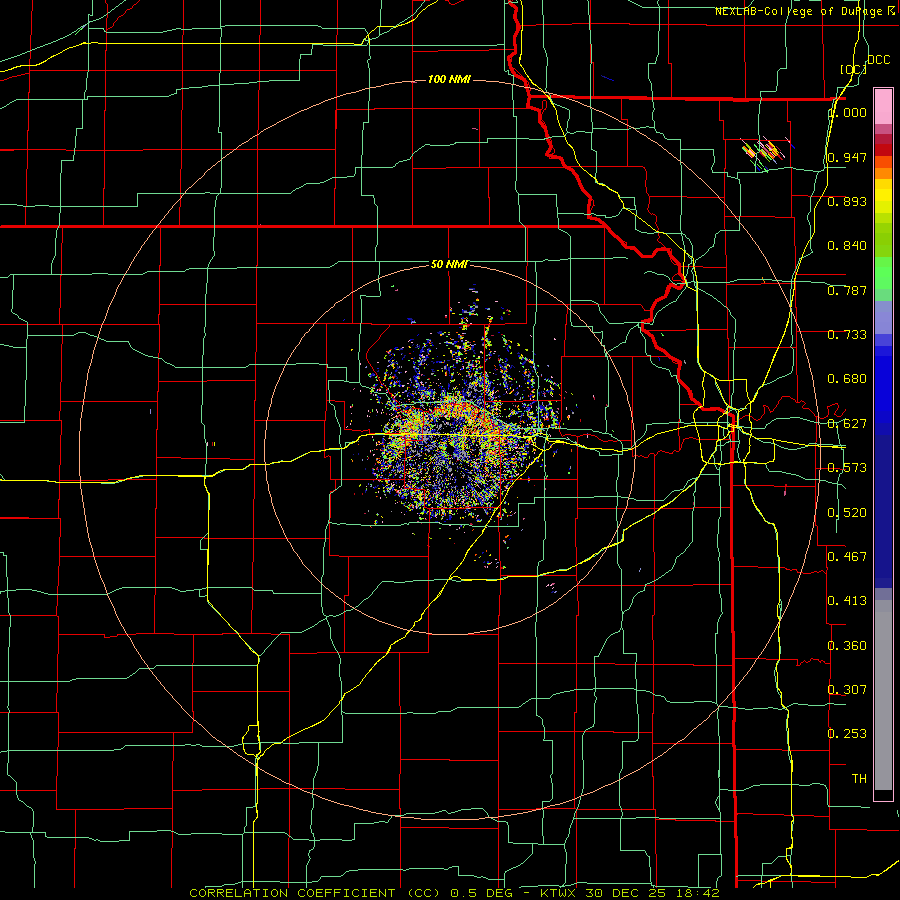Pick the lavender segment of the color bar
Screen dimensions: 900x900
tap(883, 318)
